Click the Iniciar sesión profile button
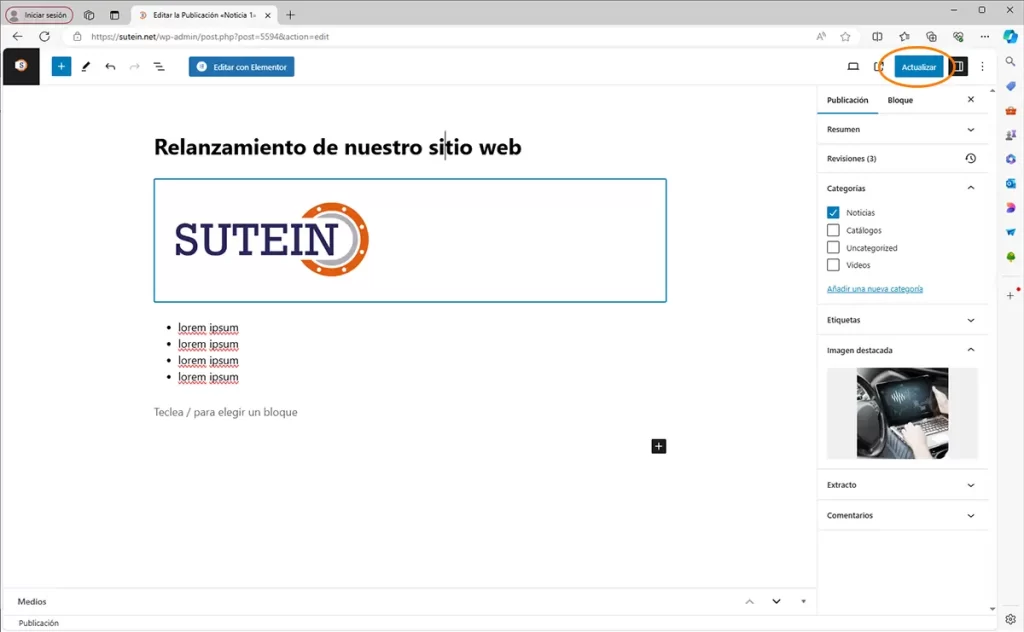1024x632 pixels. click(x=40, y=15)
